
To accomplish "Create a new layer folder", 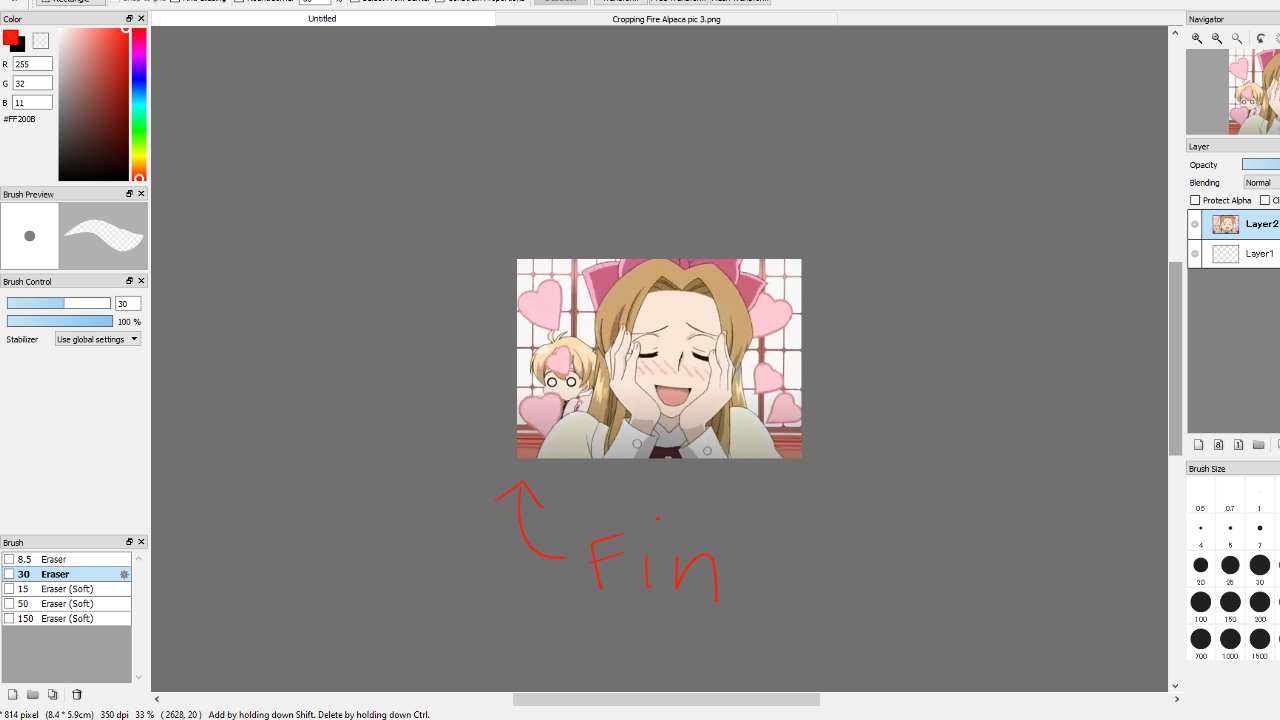I will point(1259,445).
